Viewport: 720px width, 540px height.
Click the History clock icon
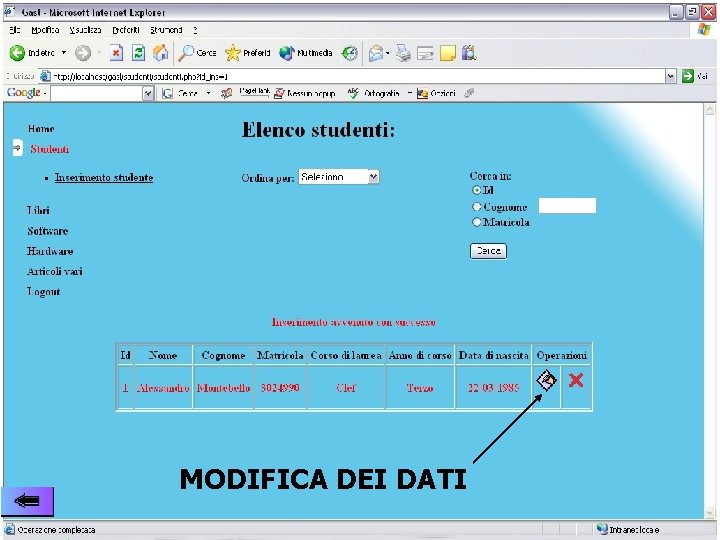tap(349, 53)
